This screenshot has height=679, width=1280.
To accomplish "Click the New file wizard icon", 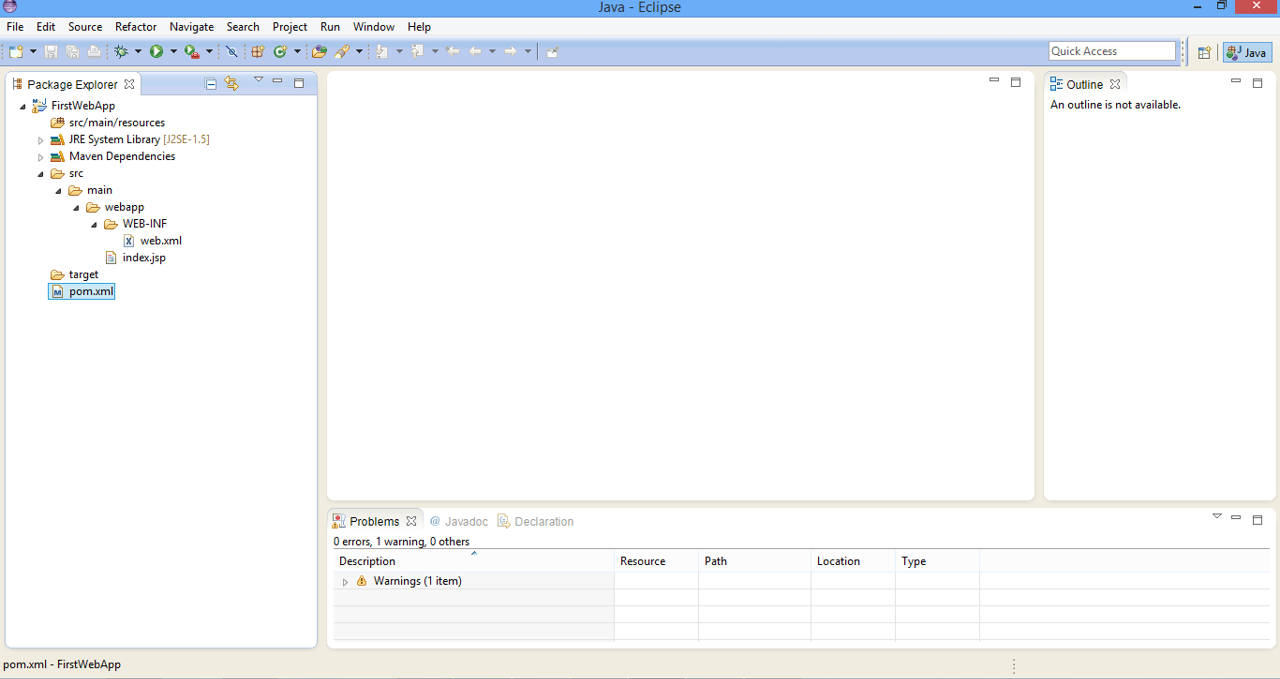I will [16, 51].
